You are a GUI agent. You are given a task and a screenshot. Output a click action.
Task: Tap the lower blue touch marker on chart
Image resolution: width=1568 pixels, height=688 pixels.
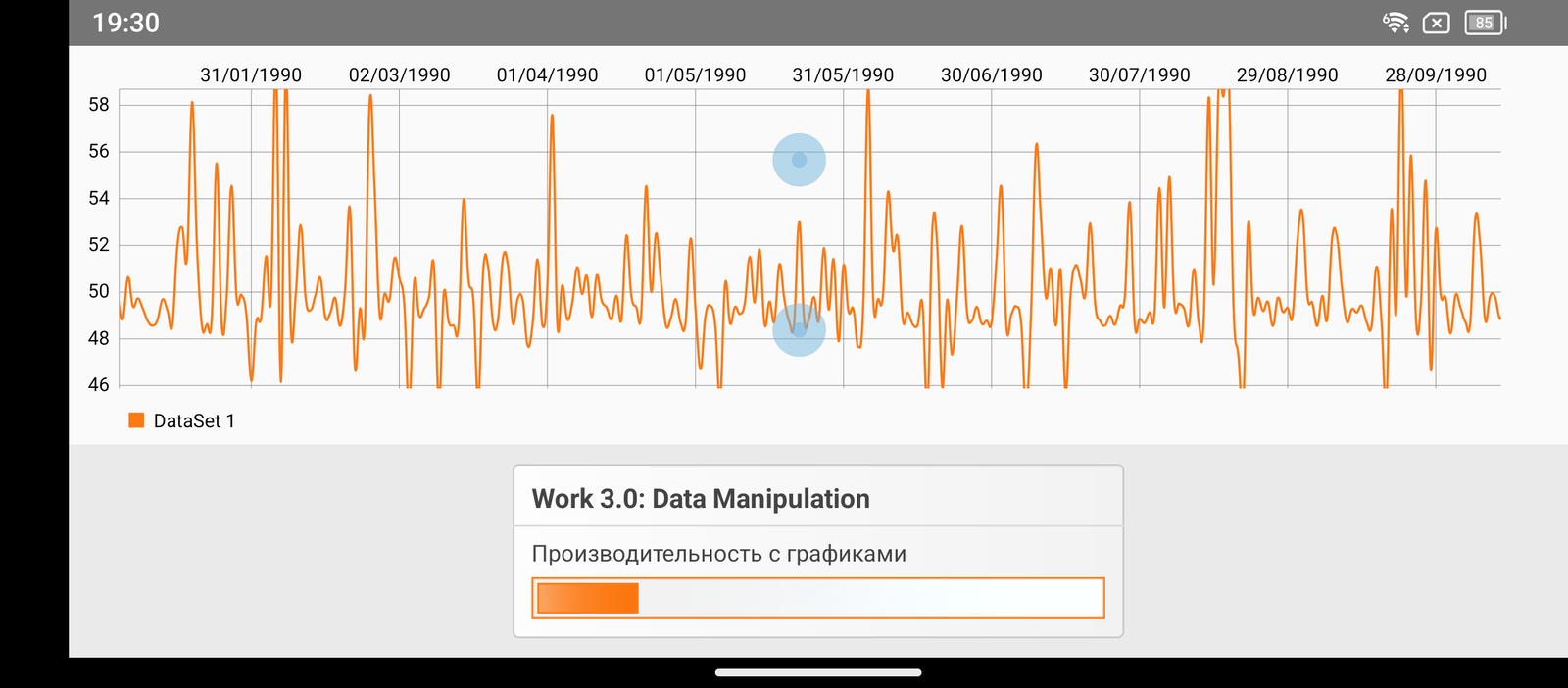click(x=799, y=329)
